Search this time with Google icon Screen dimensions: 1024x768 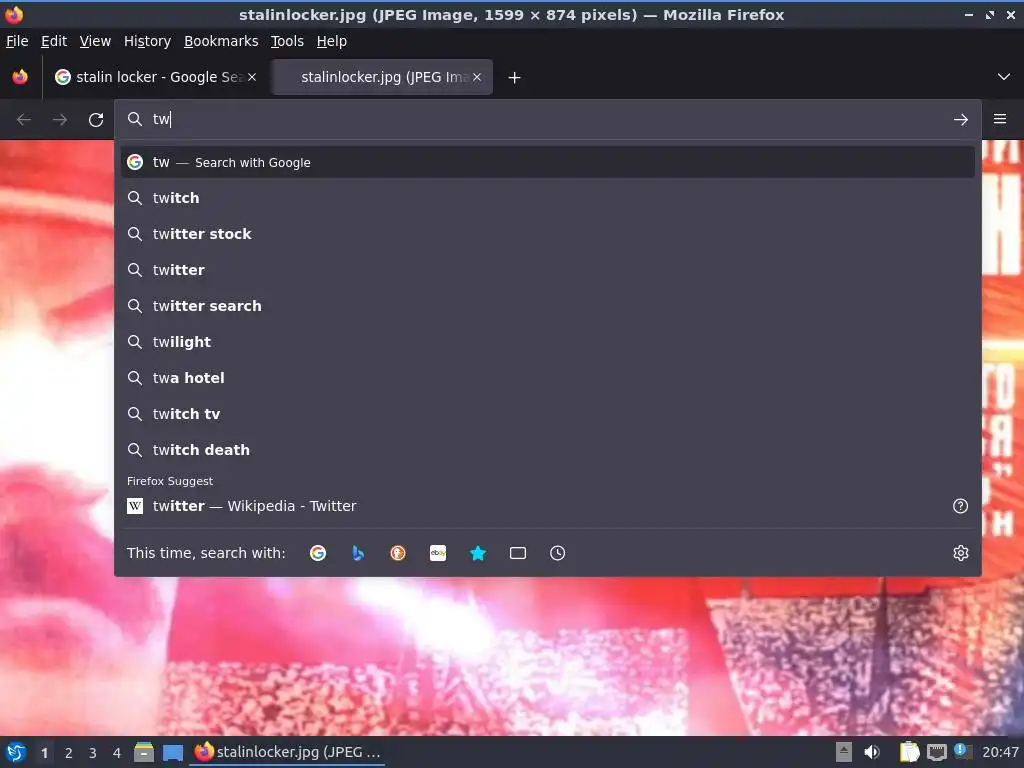click(318, 553)
